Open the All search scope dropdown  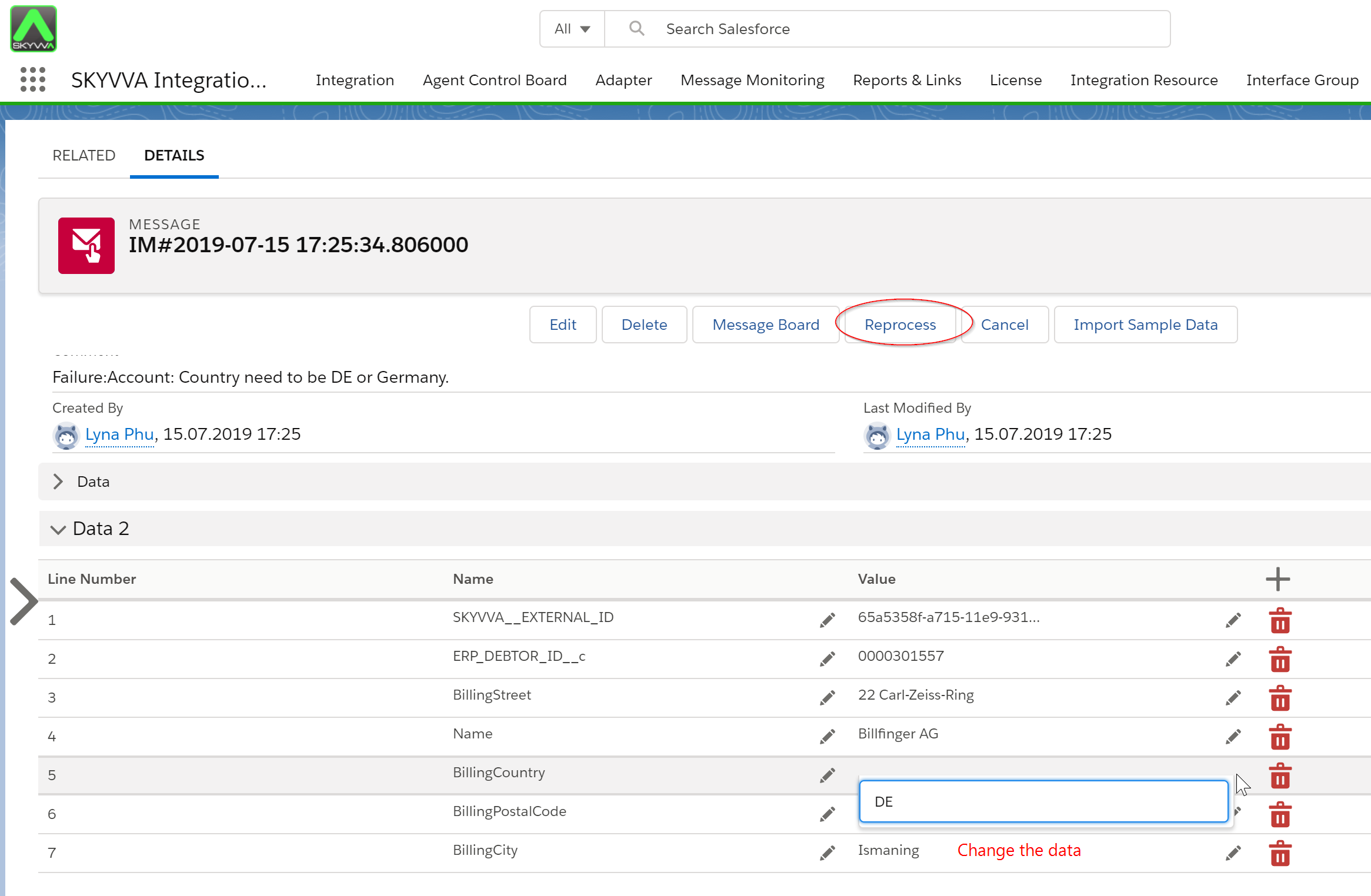pos(572,29)
